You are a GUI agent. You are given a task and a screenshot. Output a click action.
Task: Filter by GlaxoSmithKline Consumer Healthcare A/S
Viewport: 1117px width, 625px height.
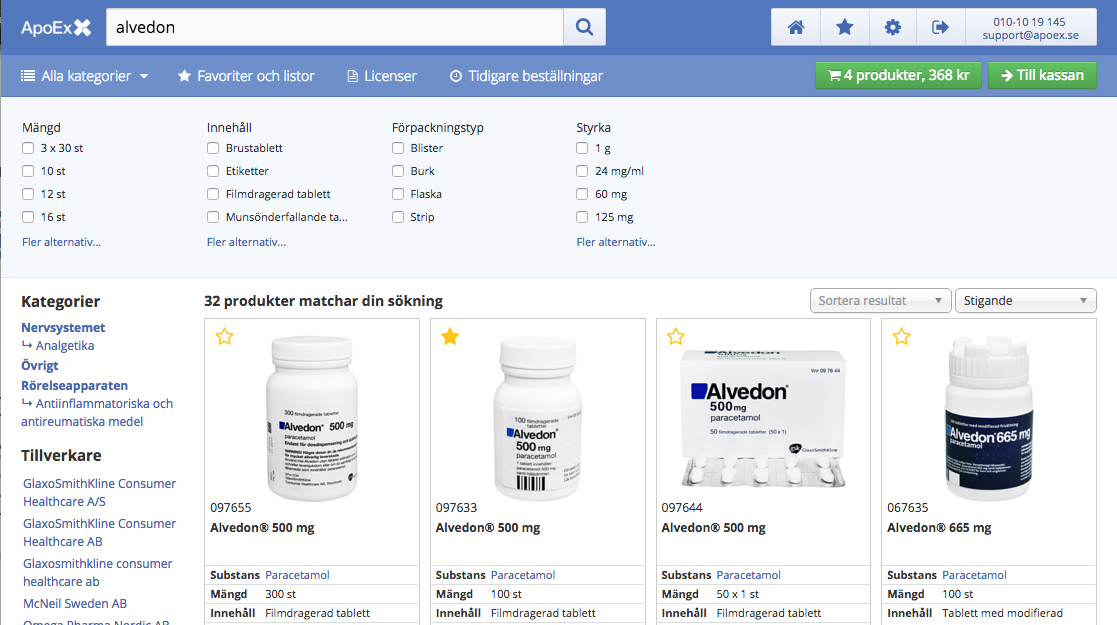(99, 492)
